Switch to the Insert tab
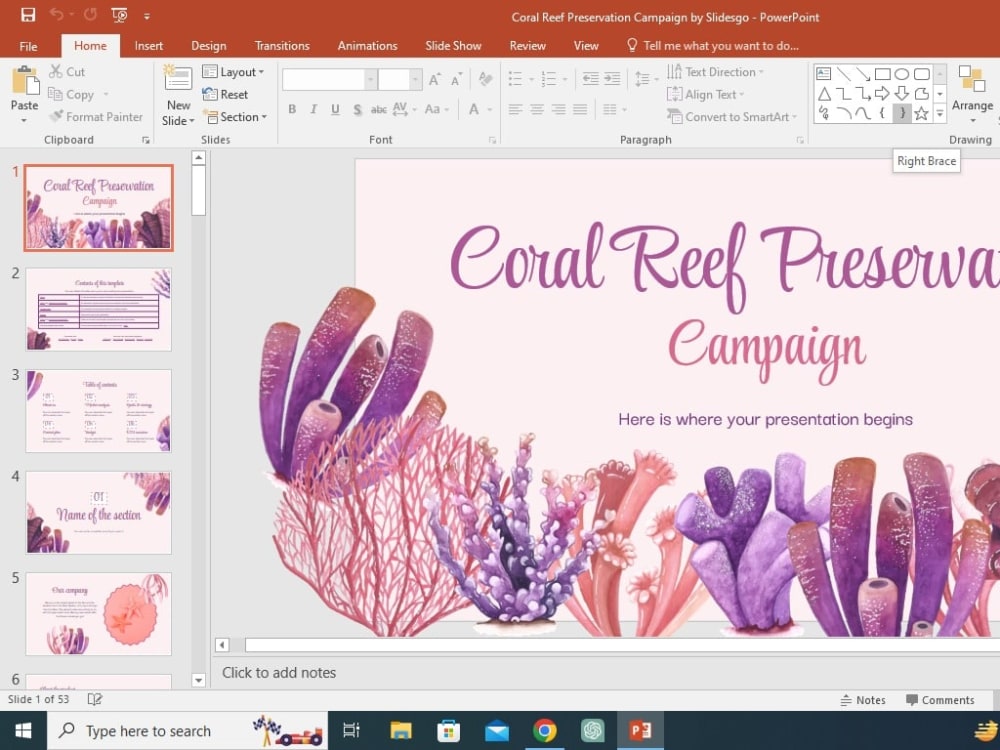 [149, 46]
